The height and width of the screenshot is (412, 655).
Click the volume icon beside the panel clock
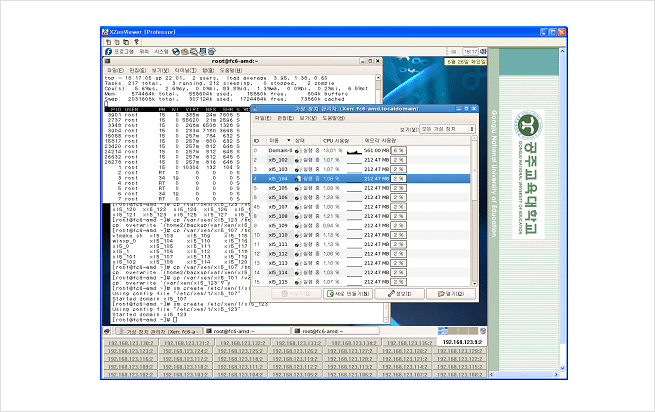click(x=483, y=51)
